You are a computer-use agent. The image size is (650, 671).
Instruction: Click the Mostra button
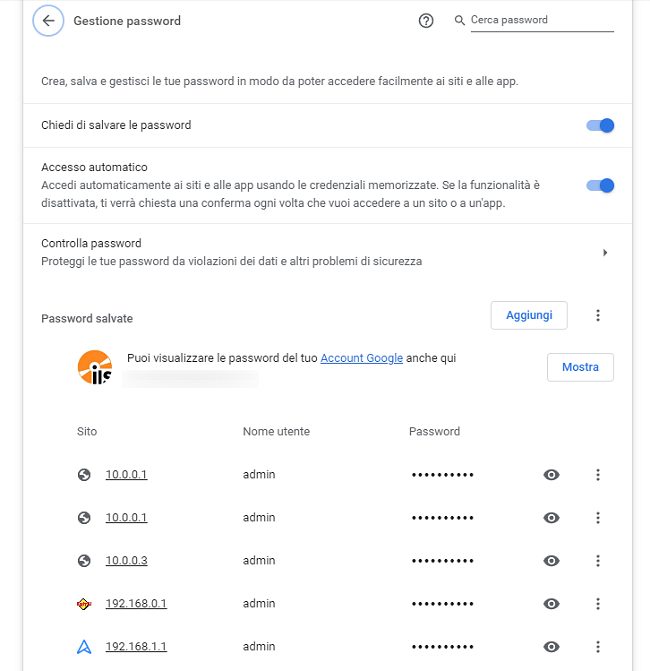coord(580,367)
